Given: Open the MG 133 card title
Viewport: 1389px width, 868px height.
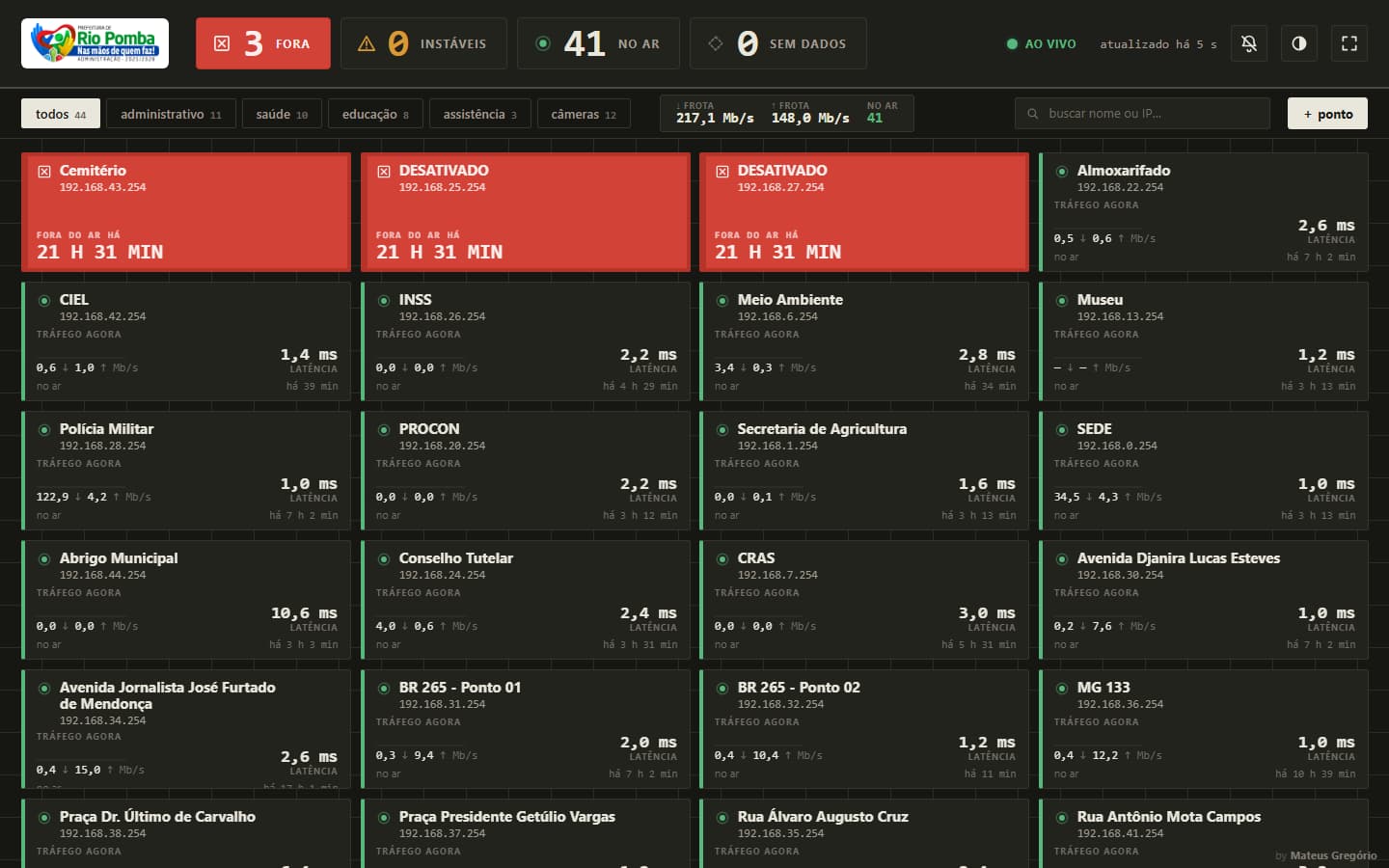Looking at the screenshot, I should [x=1103, y=688].
